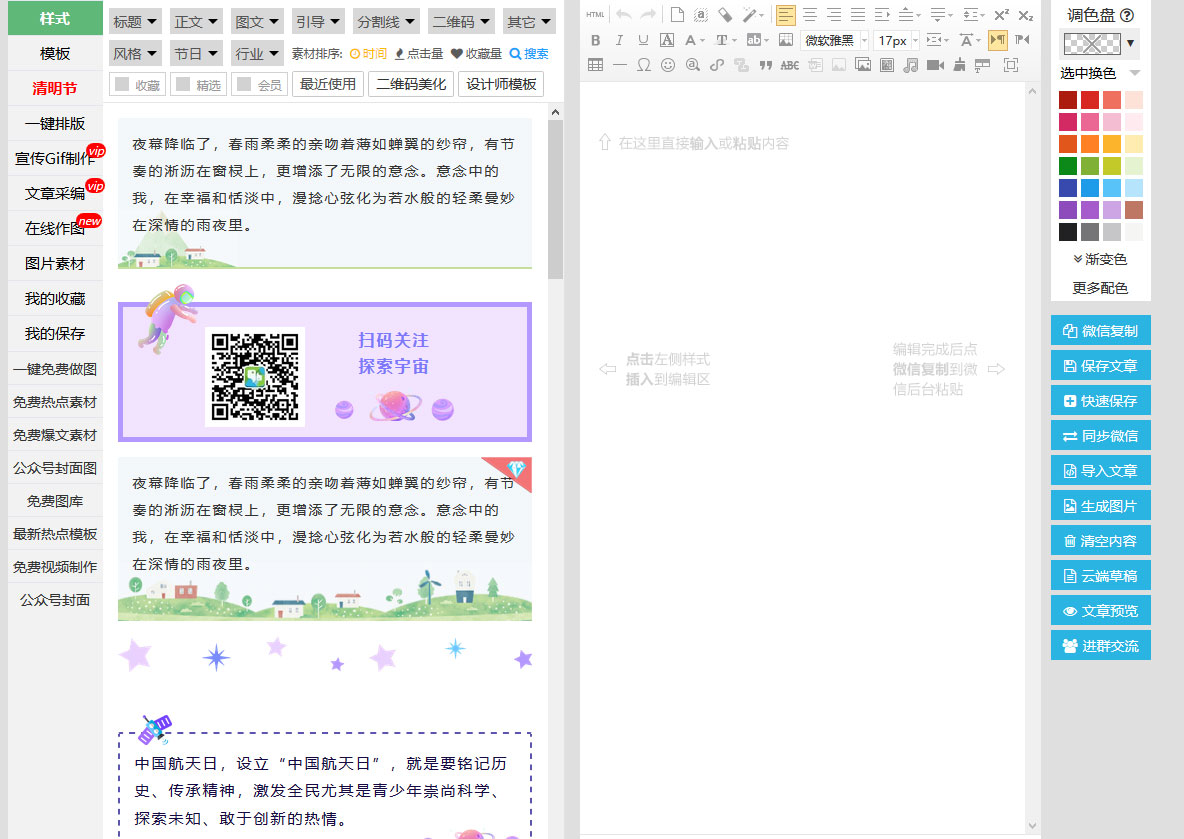Toggle bold text formatting

pos(596,40)
